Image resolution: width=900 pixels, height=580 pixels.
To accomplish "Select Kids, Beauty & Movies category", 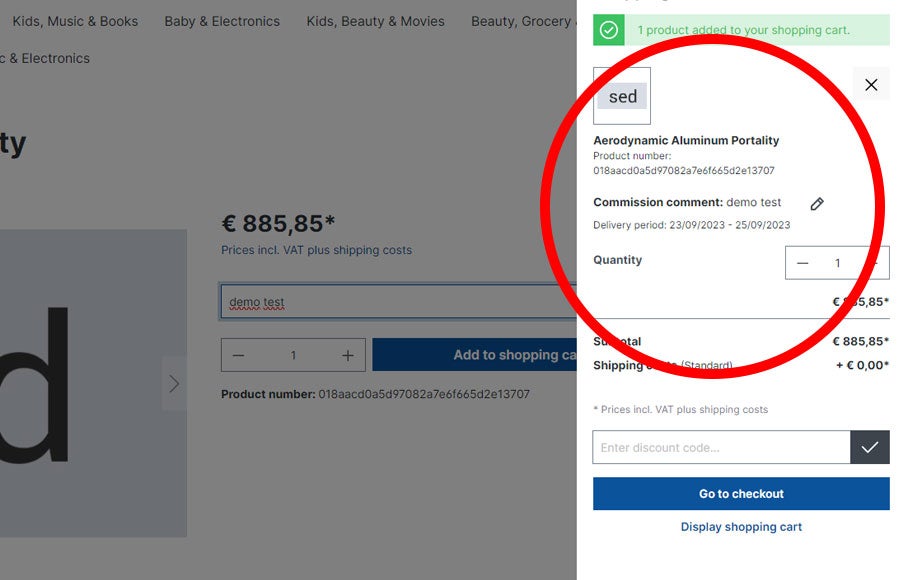I will [x=375, y=21].
